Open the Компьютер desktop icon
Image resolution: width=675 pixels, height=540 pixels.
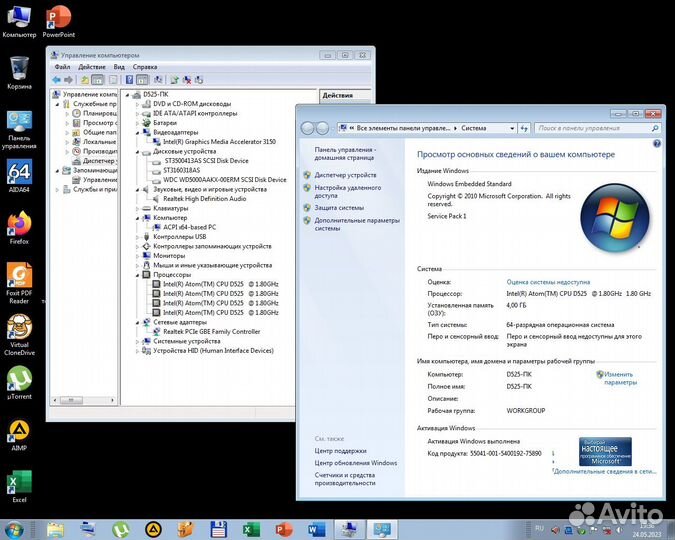tap(19, 21)
